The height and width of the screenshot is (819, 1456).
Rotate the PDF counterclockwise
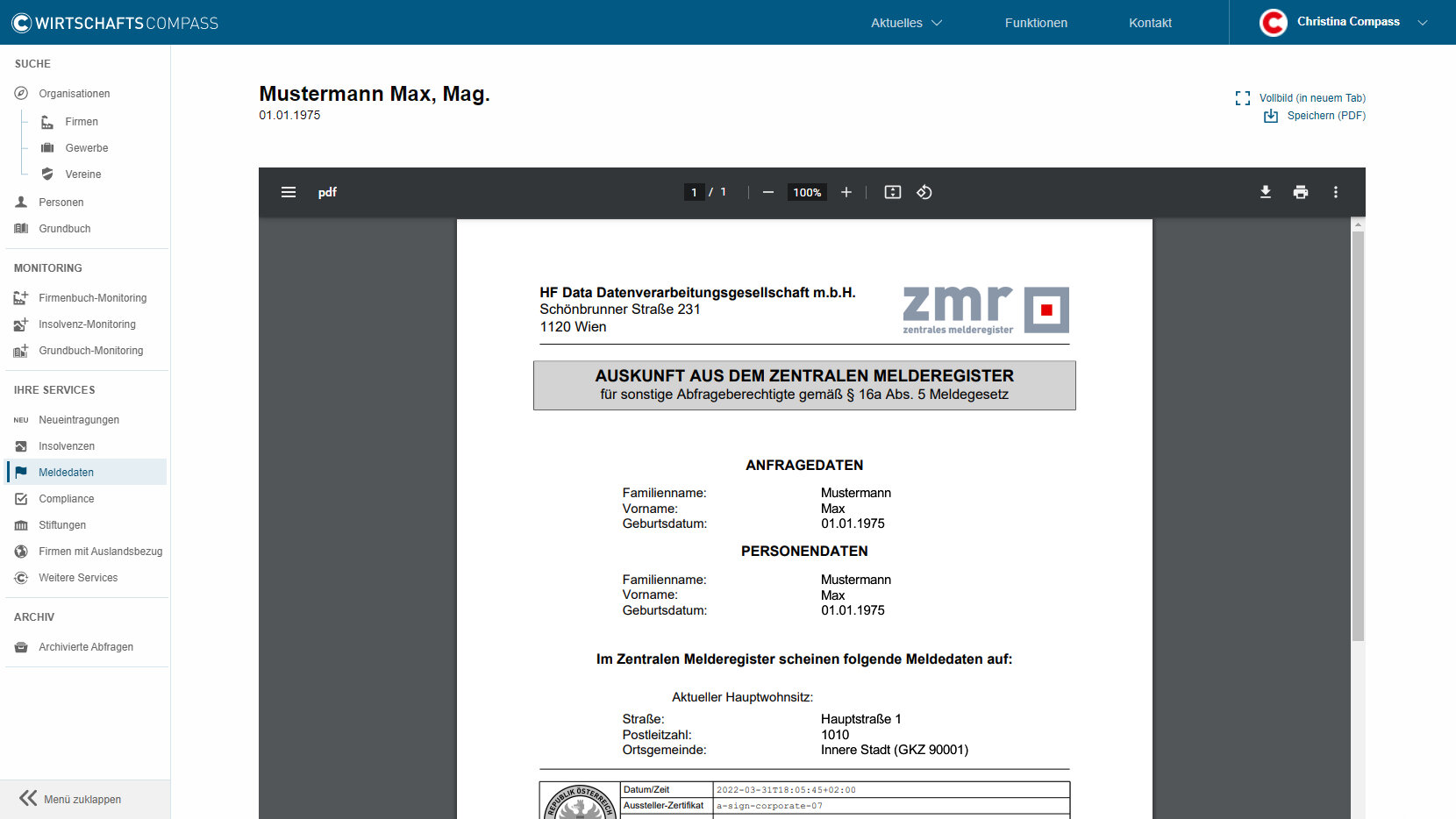[x=924, y=192]
